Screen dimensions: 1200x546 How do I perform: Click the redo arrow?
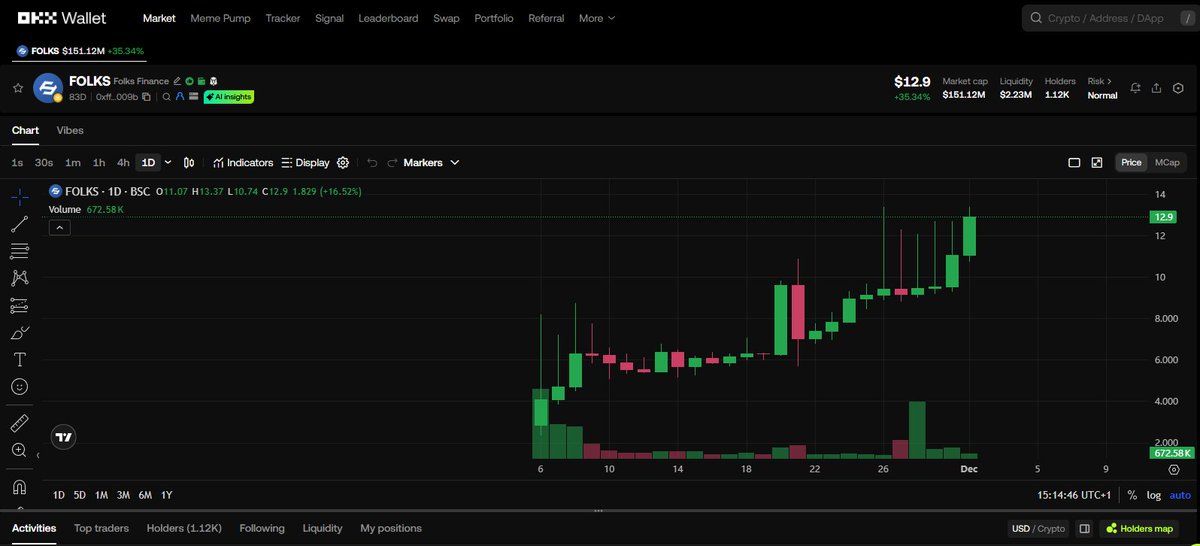pyautogui.click(x=393, y=162)
